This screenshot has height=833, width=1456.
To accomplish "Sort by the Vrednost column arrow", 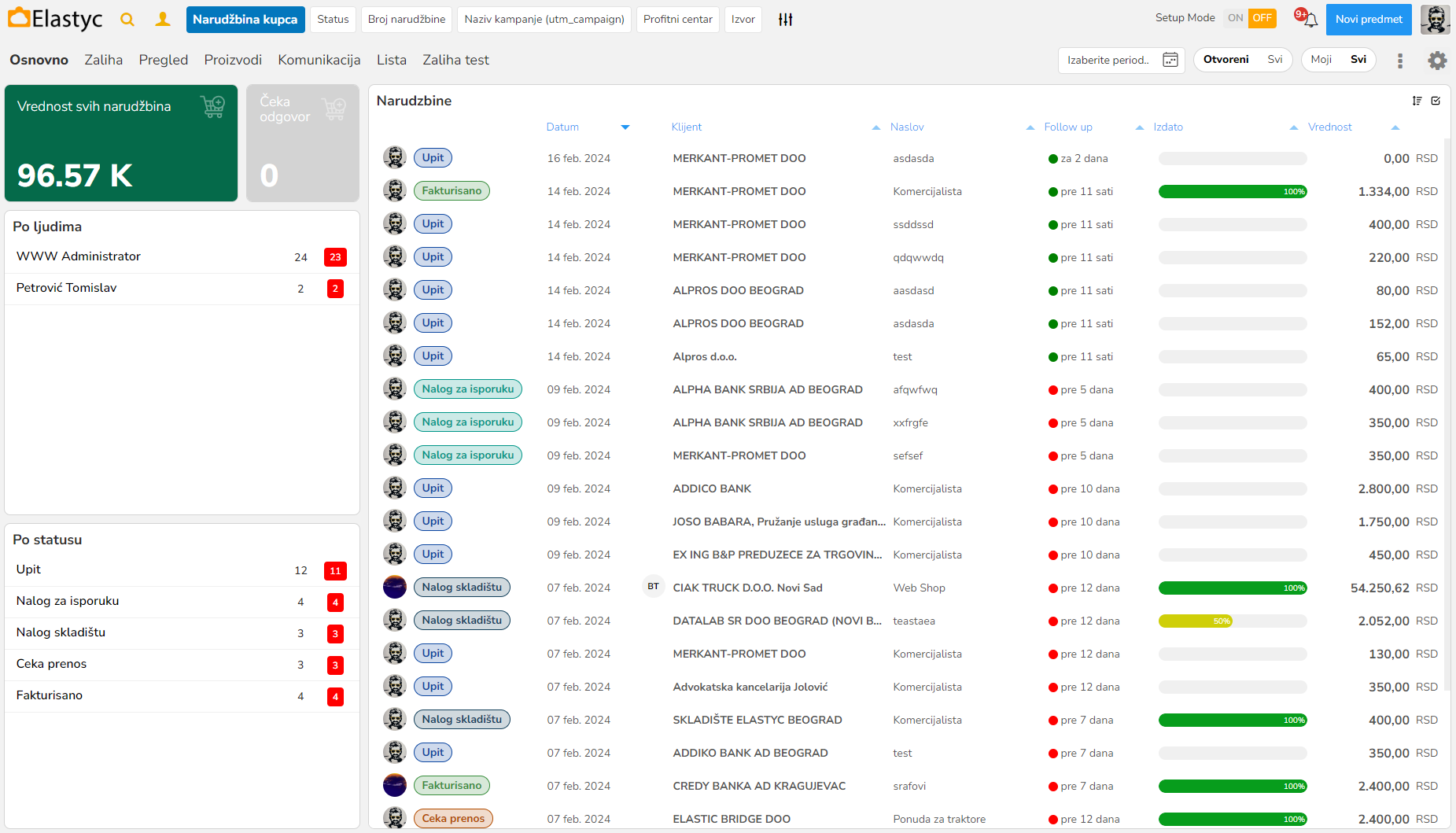I will [x=1395, y=127].
